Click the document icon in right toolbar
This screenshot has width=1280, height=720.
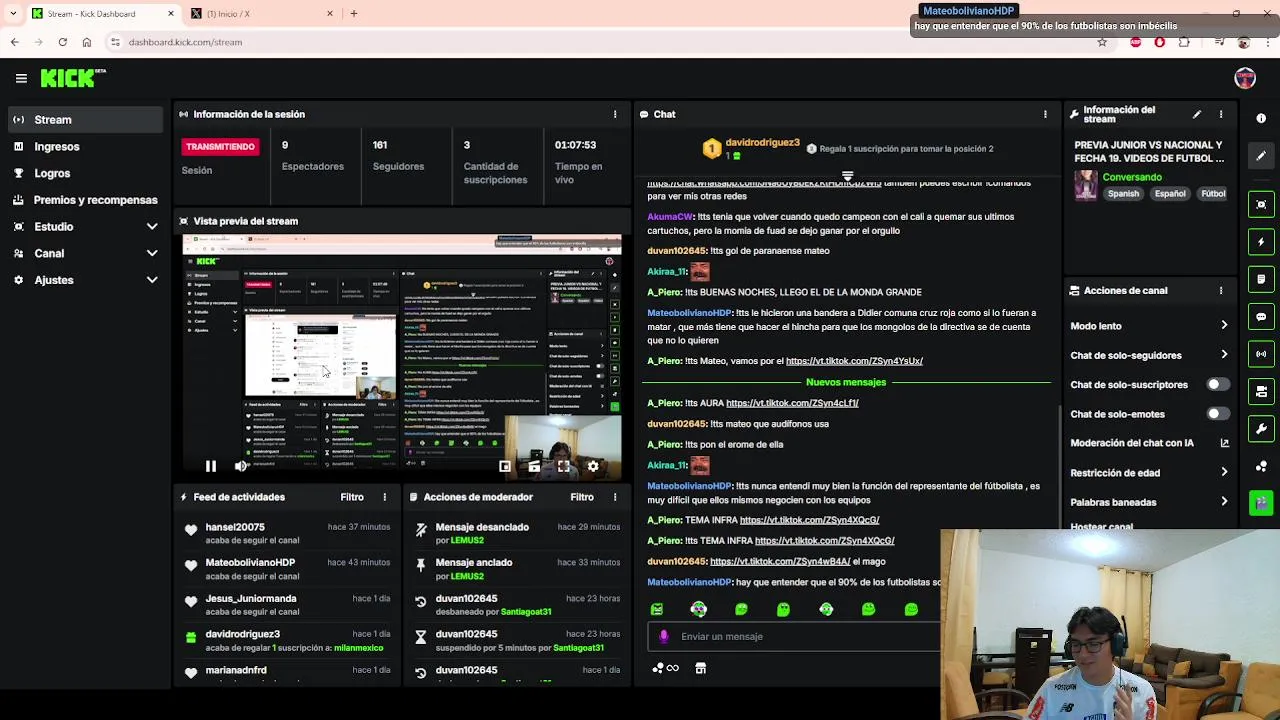[1261, 279]
